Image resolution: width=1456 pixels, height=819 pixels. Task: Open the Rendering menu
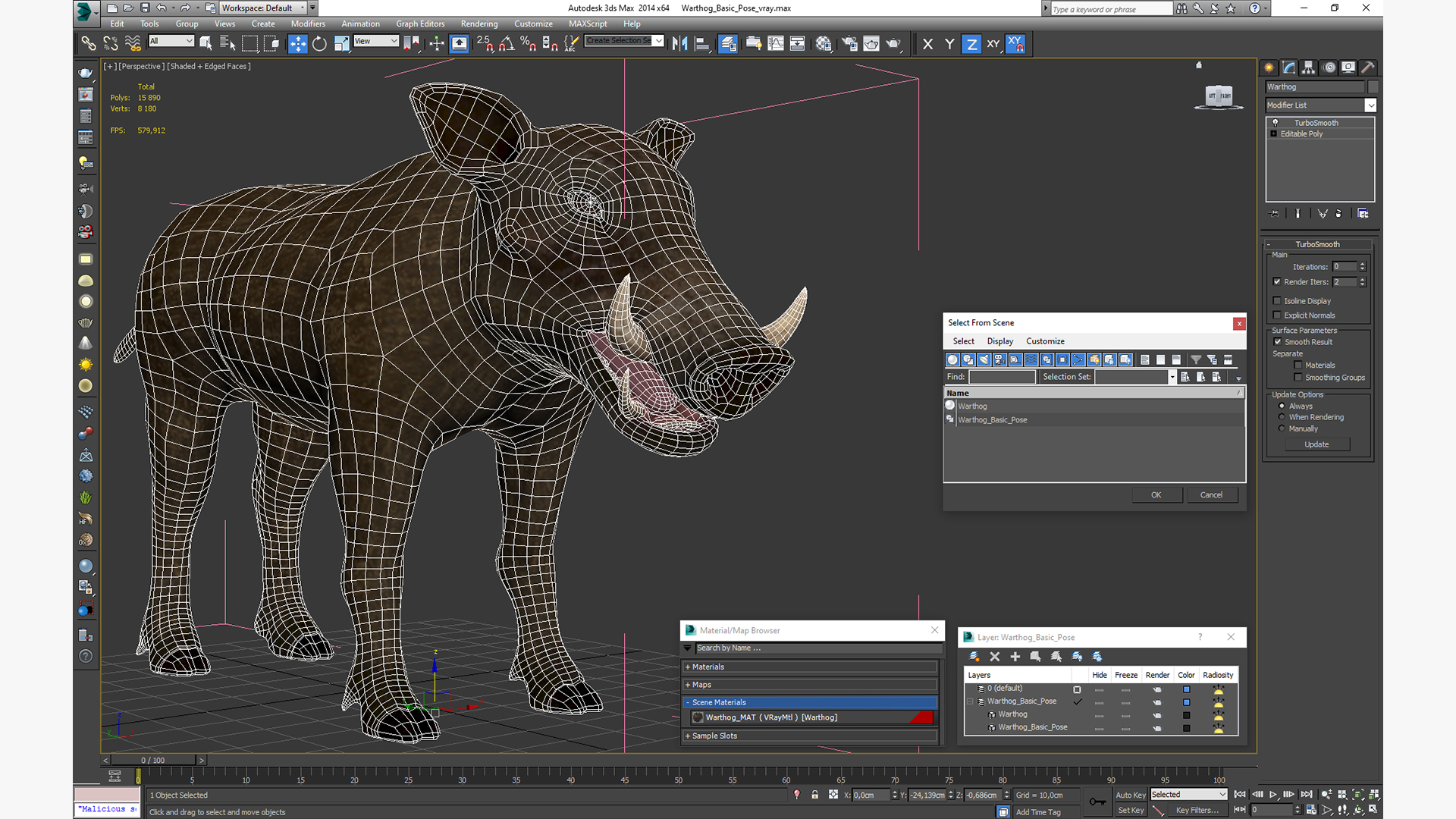479,24
